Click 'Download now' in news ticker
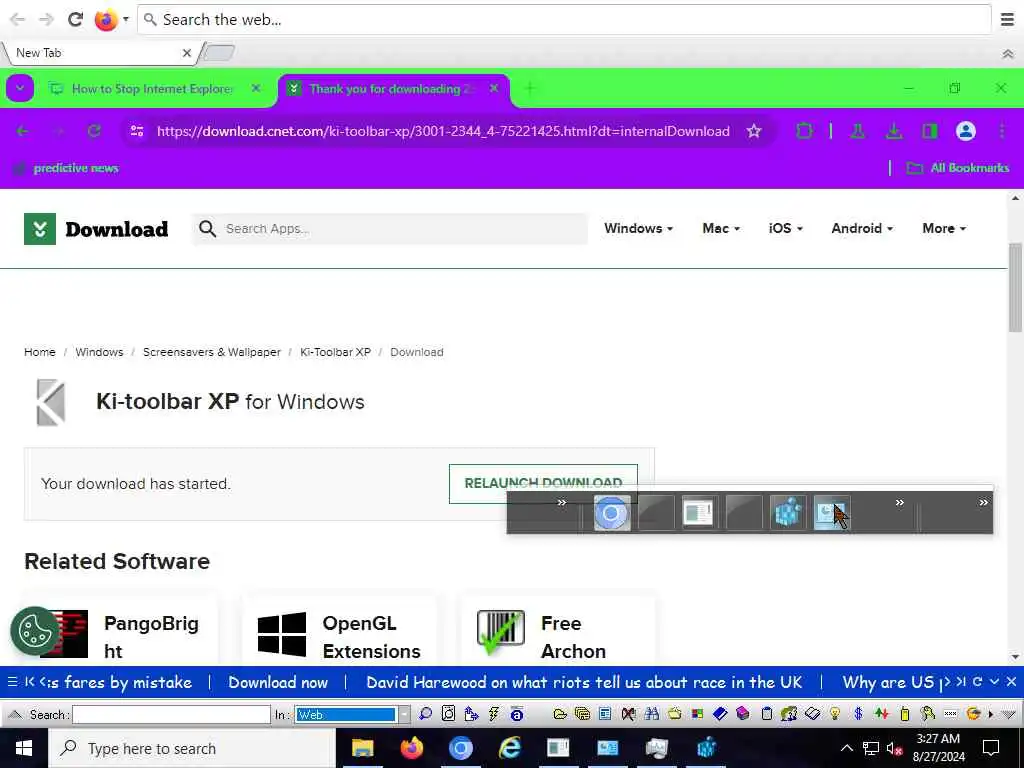Image resolution: width=1024 pixels, height=768 pixels. [278, 682]
